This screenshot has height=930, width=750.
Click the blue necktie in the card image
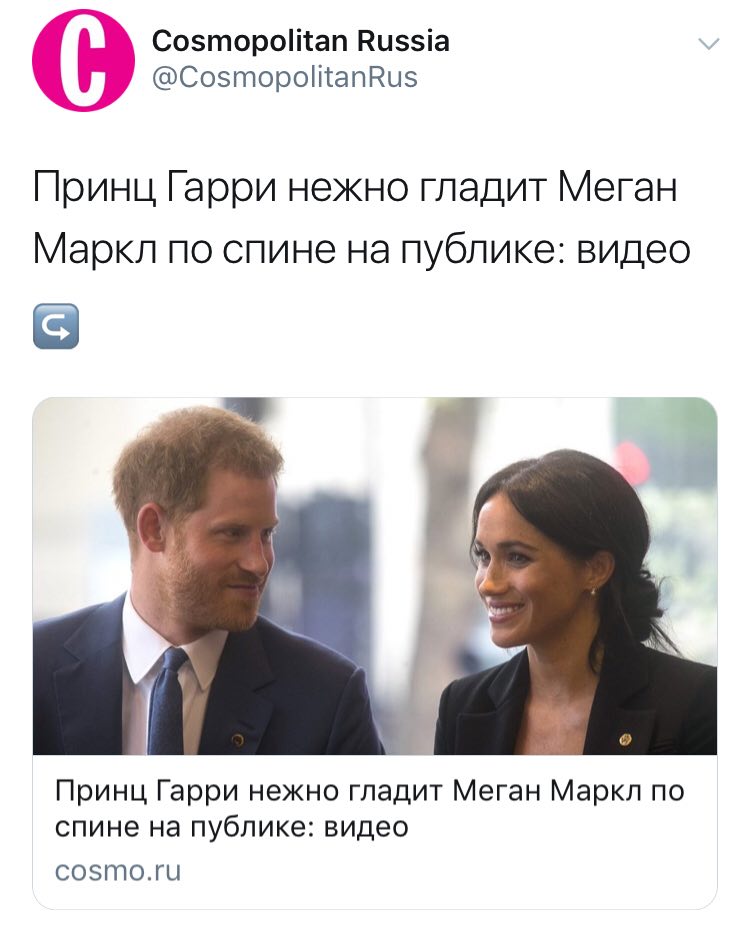(x=167, y=700)
